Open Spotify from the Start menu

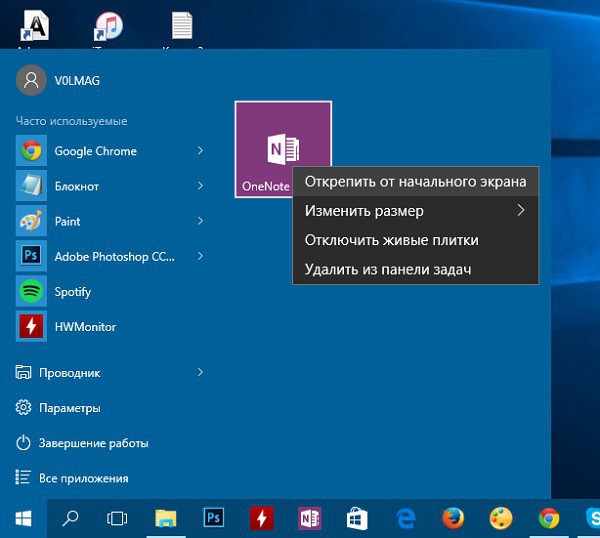click(109, 292)
